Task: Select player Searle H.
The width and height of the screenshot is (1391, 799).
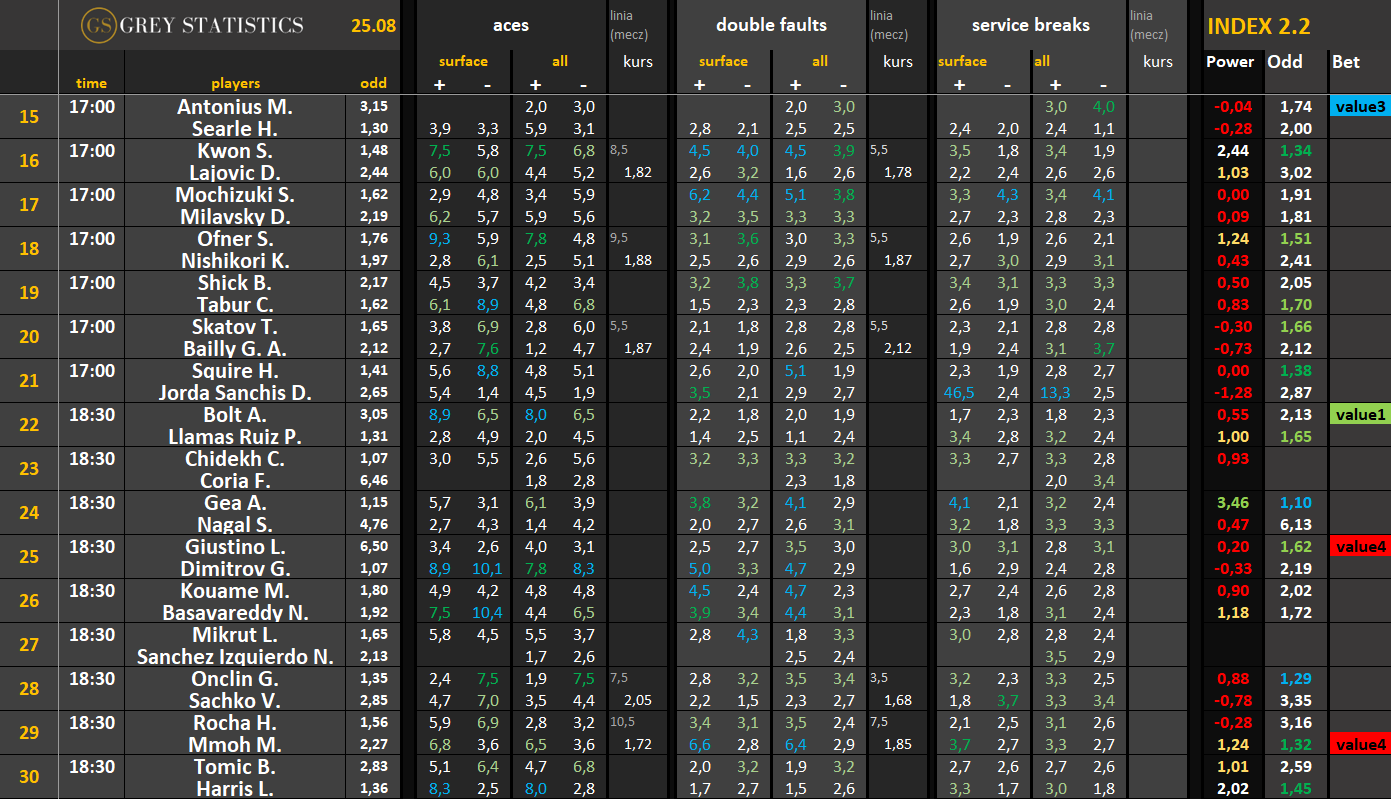Action: 235,128
